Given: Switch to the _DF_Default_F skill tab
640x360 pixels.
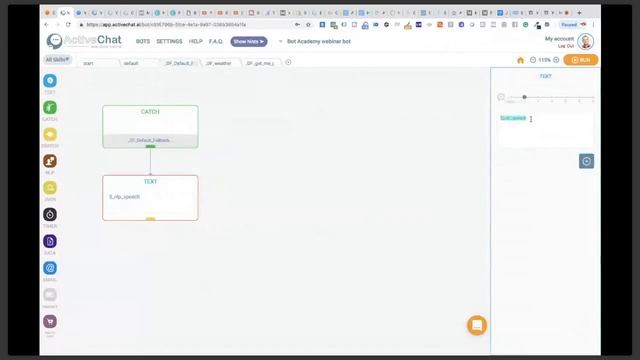Looking at the screenshot, I should click(x=180, y=63).
